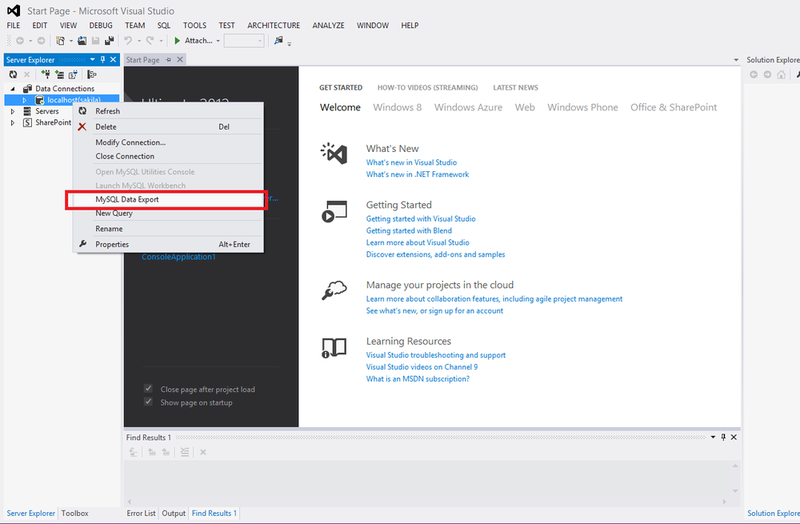Viewport: 800px width, 524px height.
Task: Close the Server Explorer panel
Action: pyautogui.click(x=113, y=60)
